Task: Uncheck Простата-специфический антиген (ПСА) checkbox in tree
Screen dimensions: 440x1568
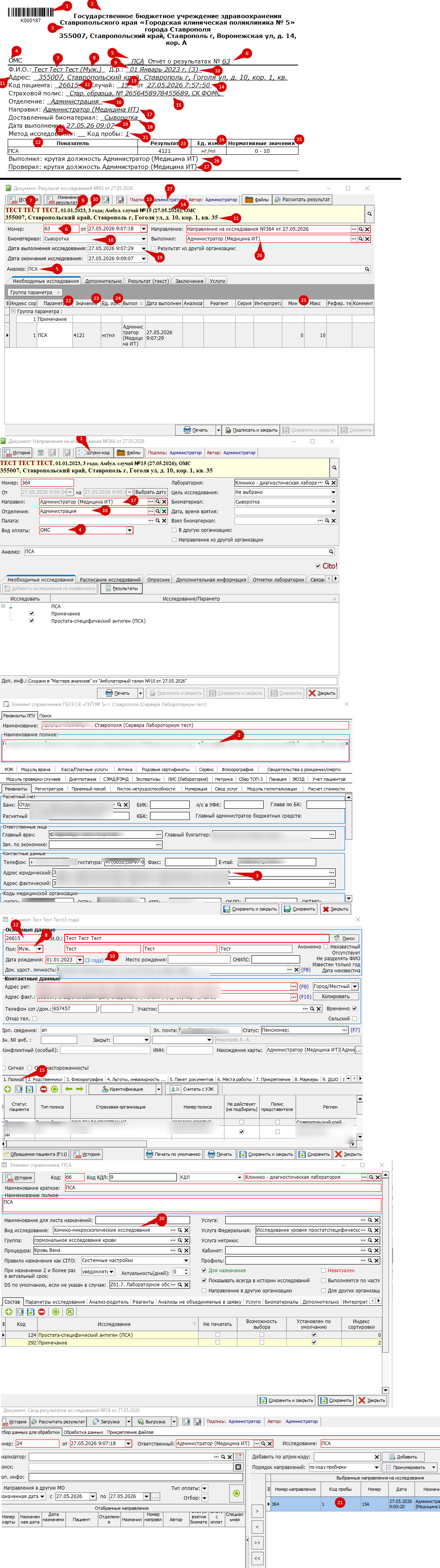Action: (32, 621)
